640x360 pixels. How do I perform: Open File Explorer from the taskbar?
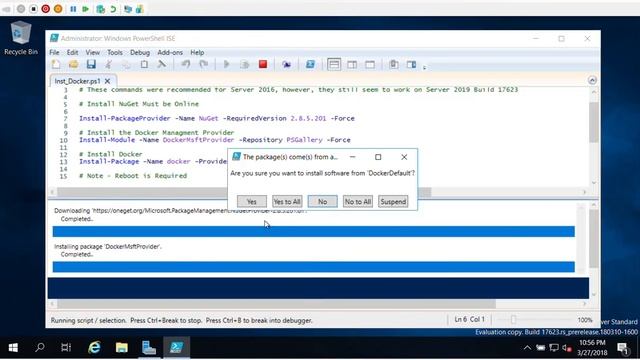coord(122,347)
